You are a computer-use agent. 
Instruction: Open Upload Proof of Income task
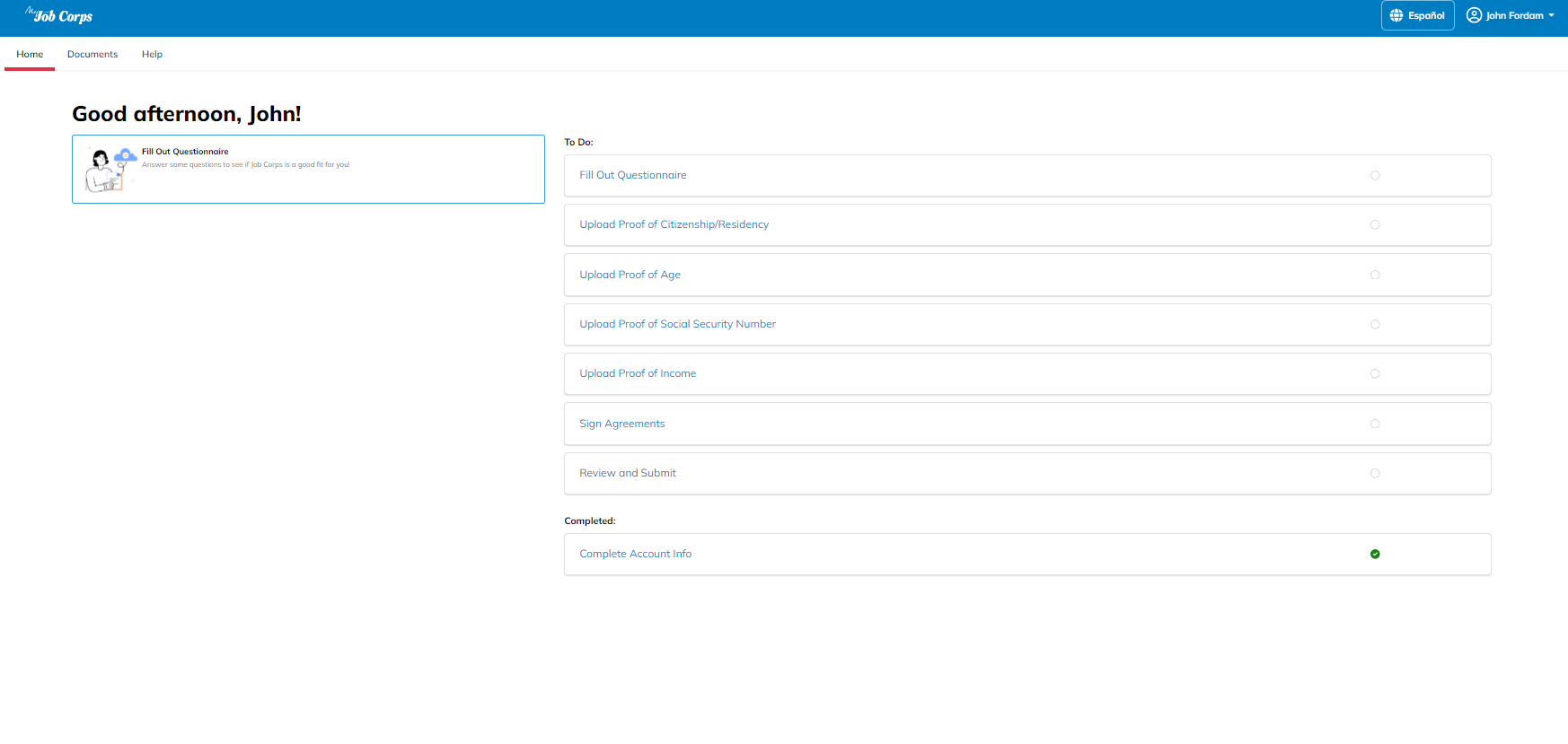click(1027, 374)
